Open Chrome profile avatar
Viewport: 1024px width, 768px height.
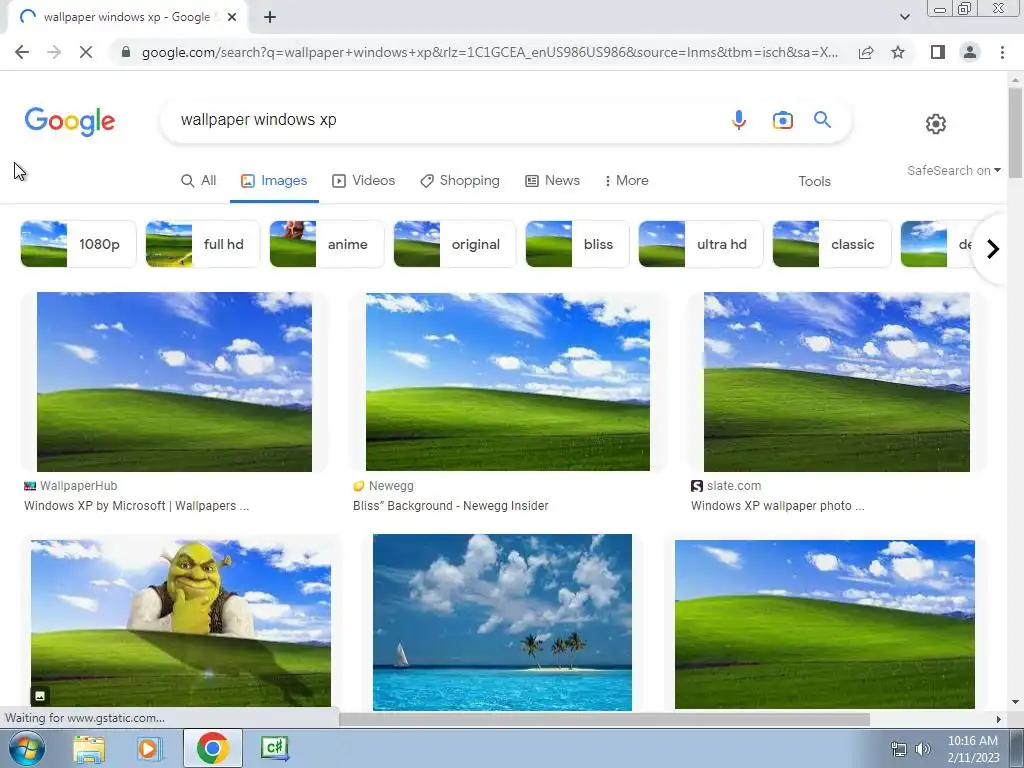click(x=970, y=52)
